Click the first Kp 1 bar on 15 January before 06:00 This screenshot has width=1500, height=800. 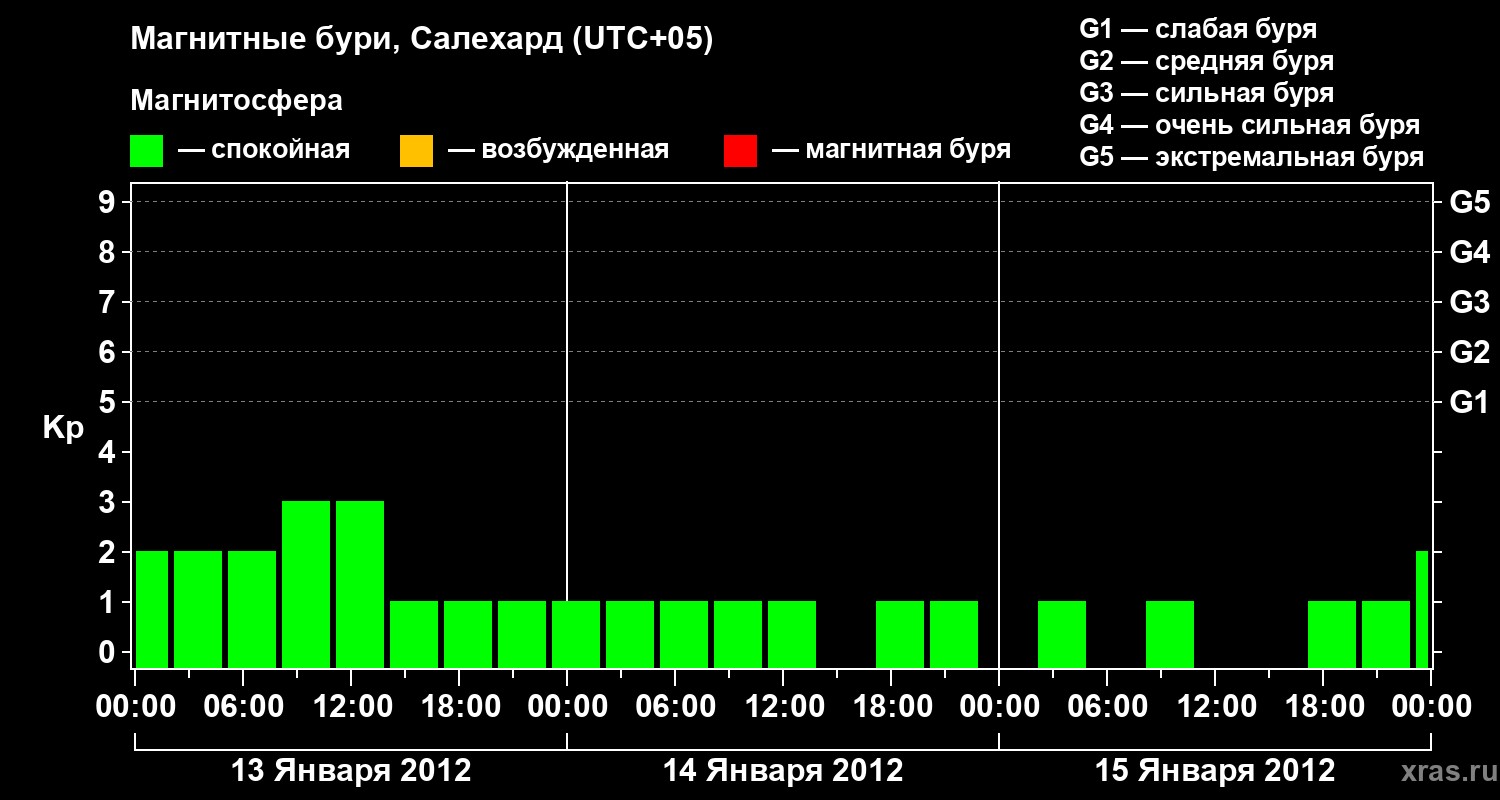(x=1062, y=634)
